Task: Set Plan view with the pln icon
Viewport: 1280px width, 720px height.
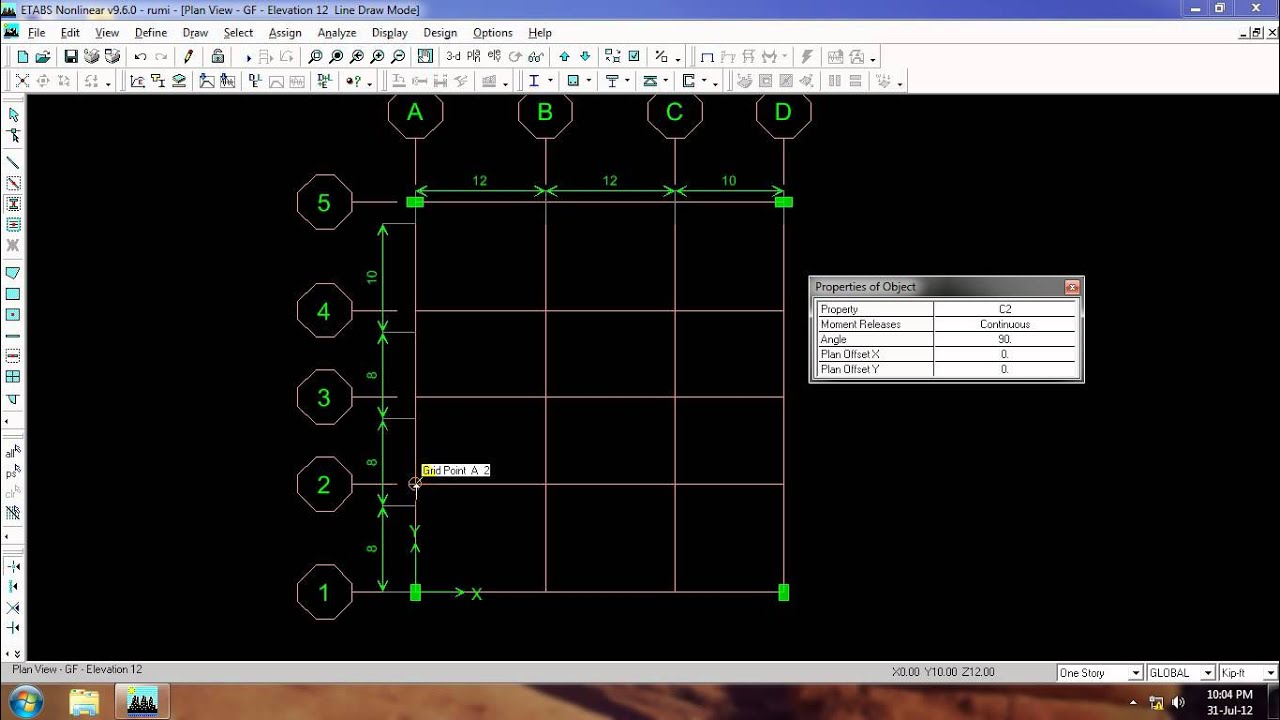Action: [x=475, y=57]
